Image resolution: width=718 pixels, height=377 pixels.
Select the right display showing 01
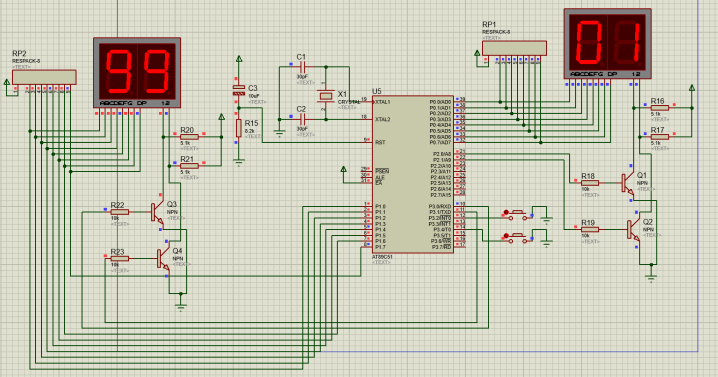coord(608,44)
